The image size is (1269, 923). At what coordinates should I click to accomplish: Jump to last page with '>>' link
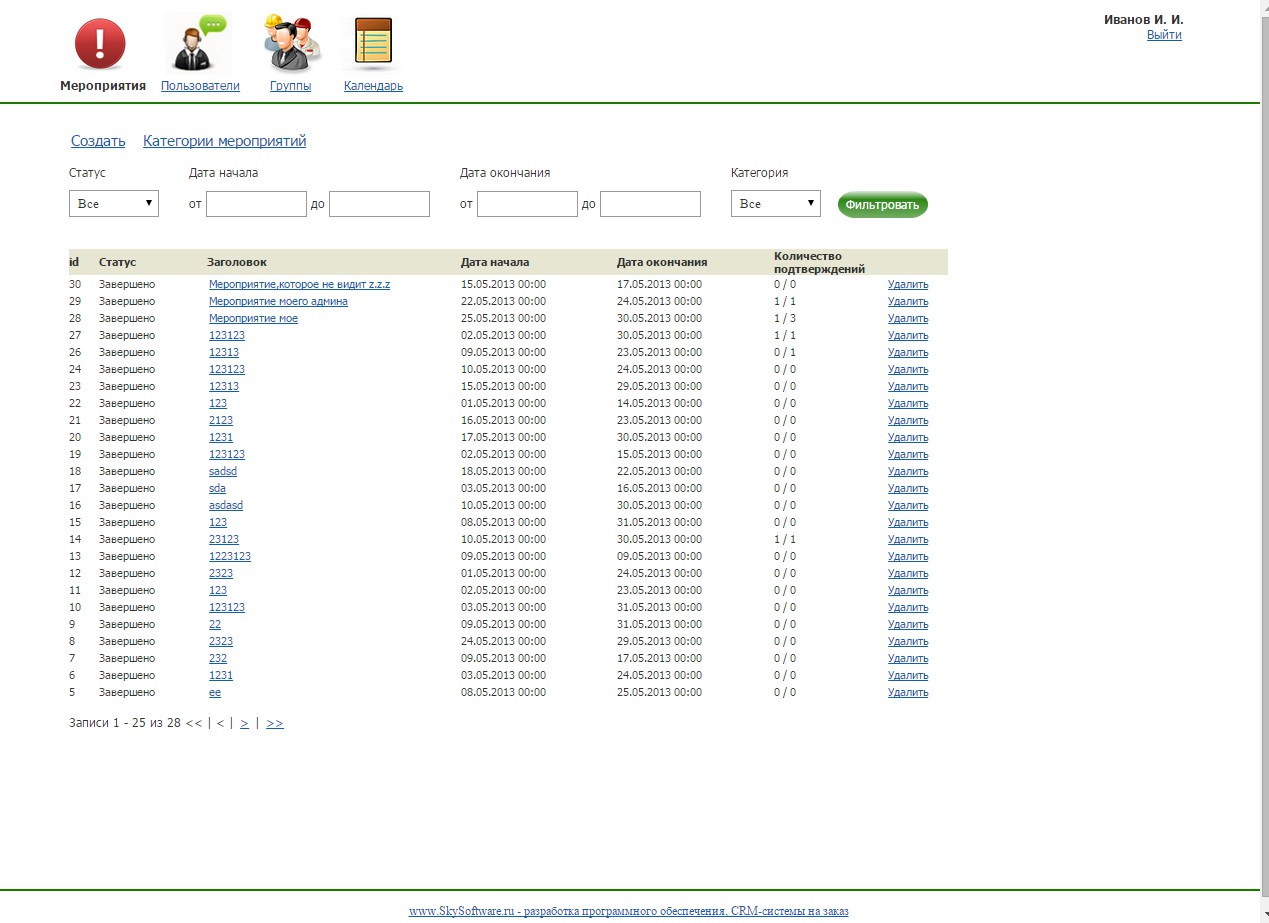point(275,723)
